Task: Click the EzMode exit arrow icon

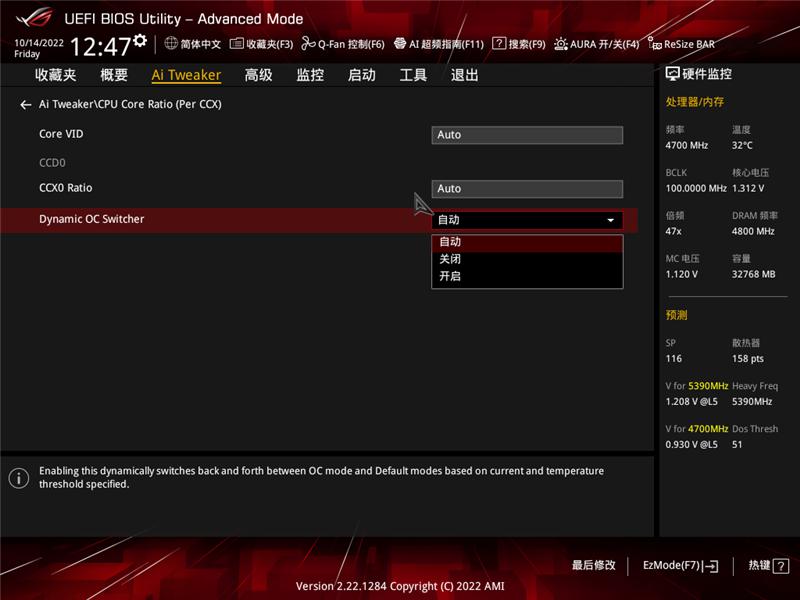Action: pyautogui.click(x=711, y=566)
